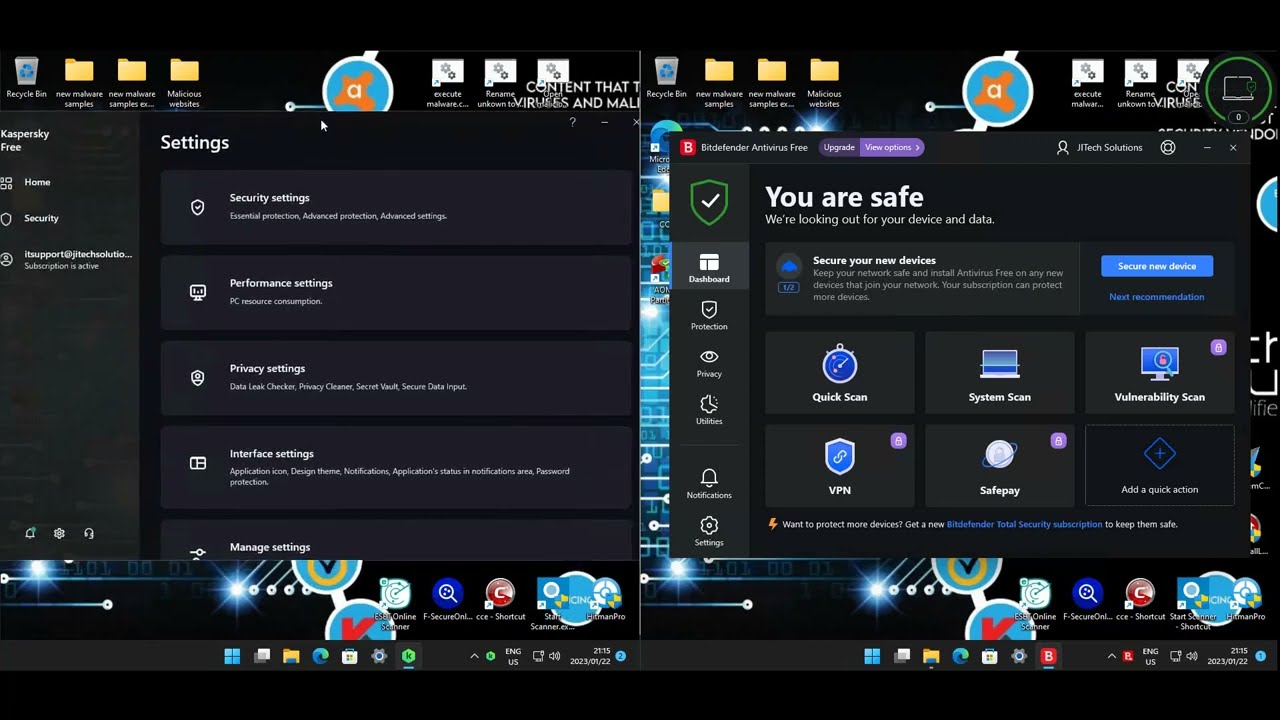Click the Upgrade button in Bitdefender
The image size is (1280, 720).
point(839,147)
